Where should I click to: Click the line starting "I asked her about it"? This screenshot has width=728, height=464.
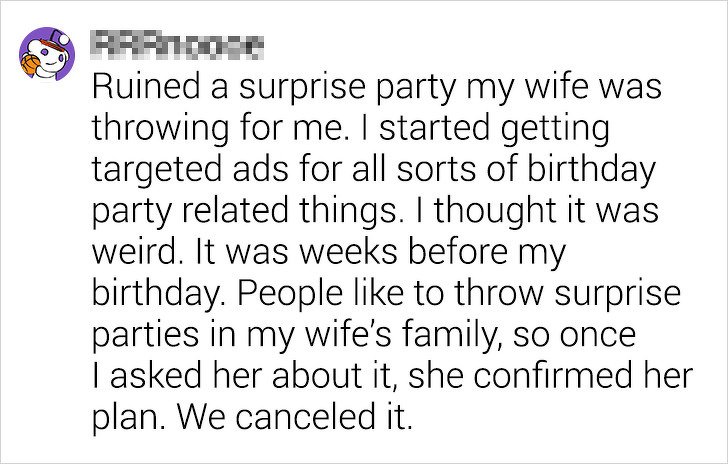(392, 375)
